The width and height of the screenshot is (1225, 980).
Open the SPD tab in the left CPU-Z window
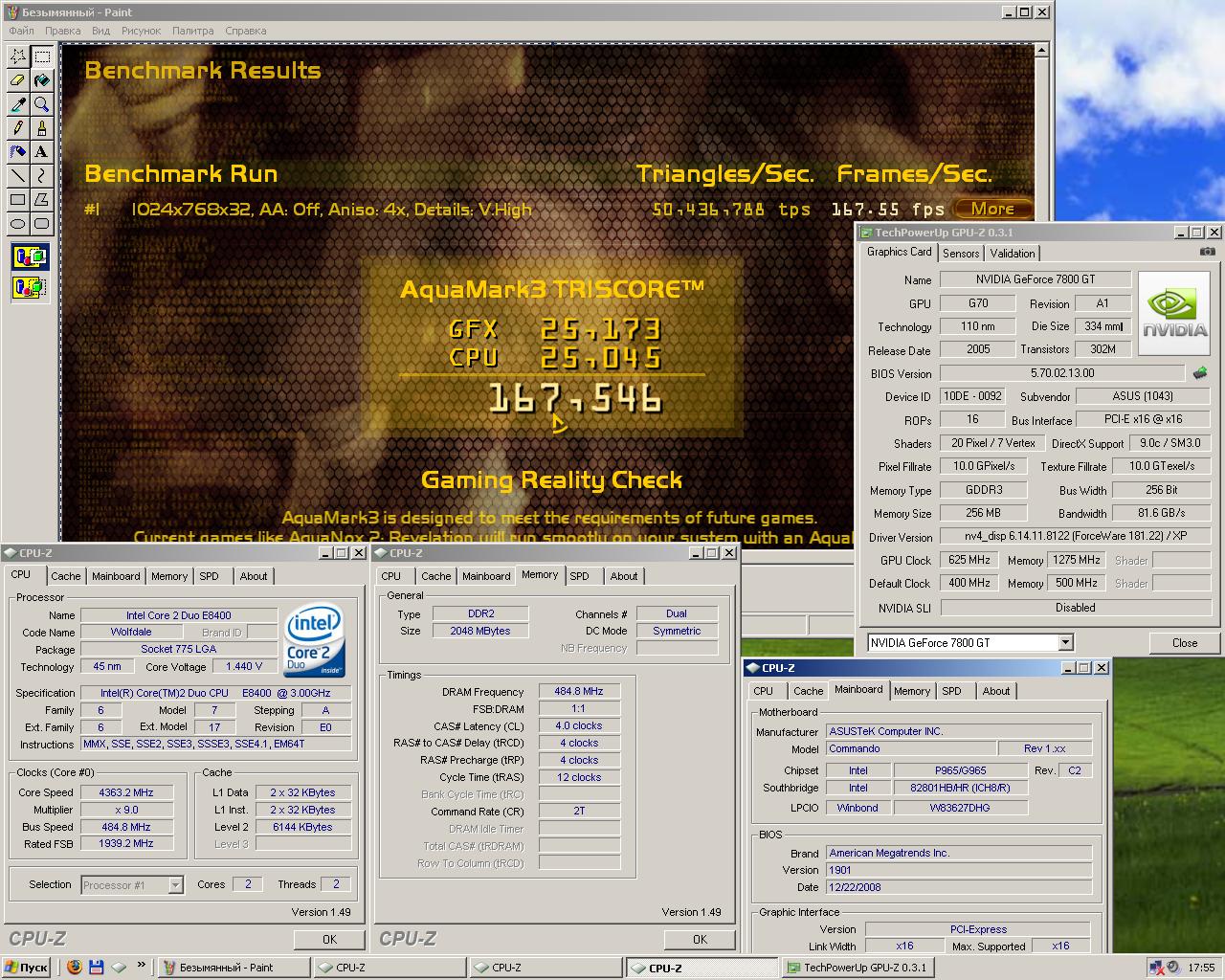[209, 576]
